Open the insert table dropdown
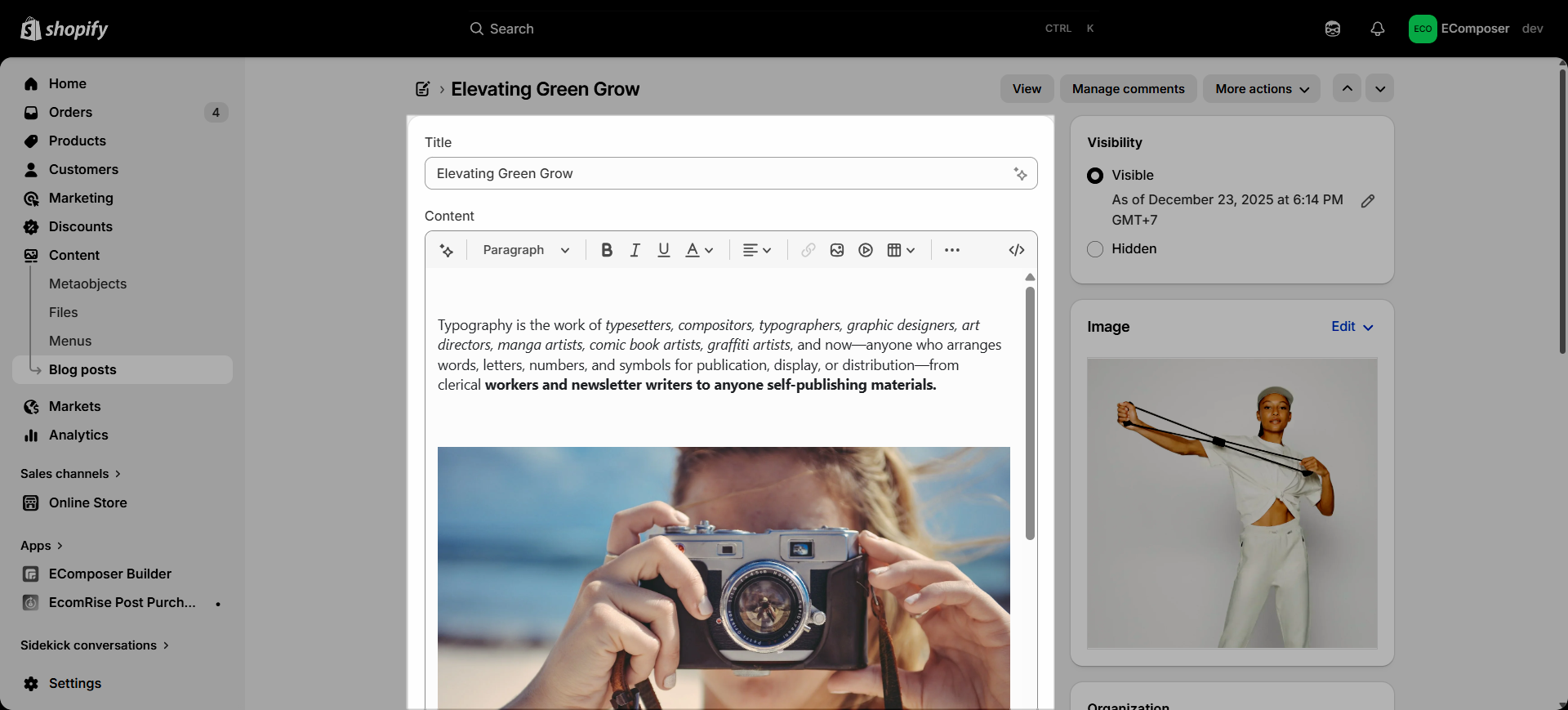The width and height of the screenshot is (1568, 710). click(901, 250)
